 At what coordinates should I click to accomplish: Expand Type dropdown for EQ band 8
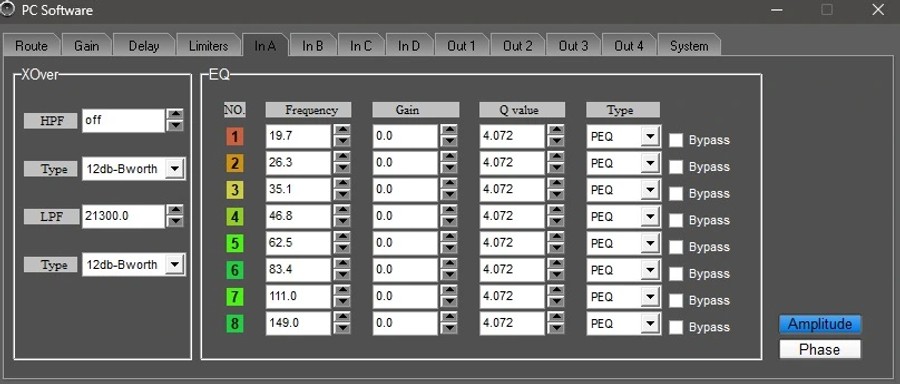650,323
